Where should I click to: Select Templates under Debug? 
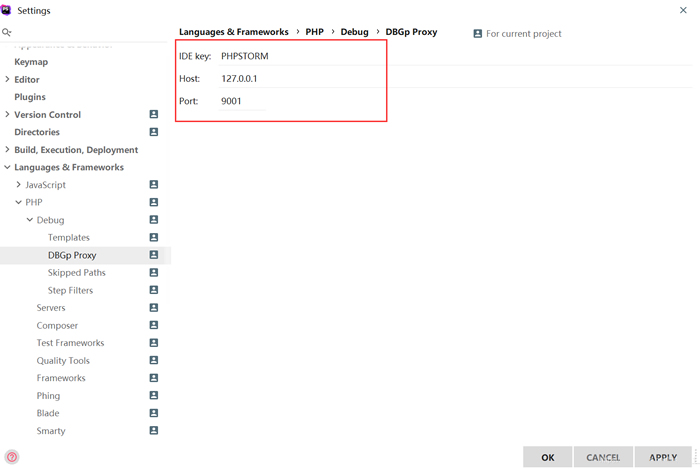[69, 237]
